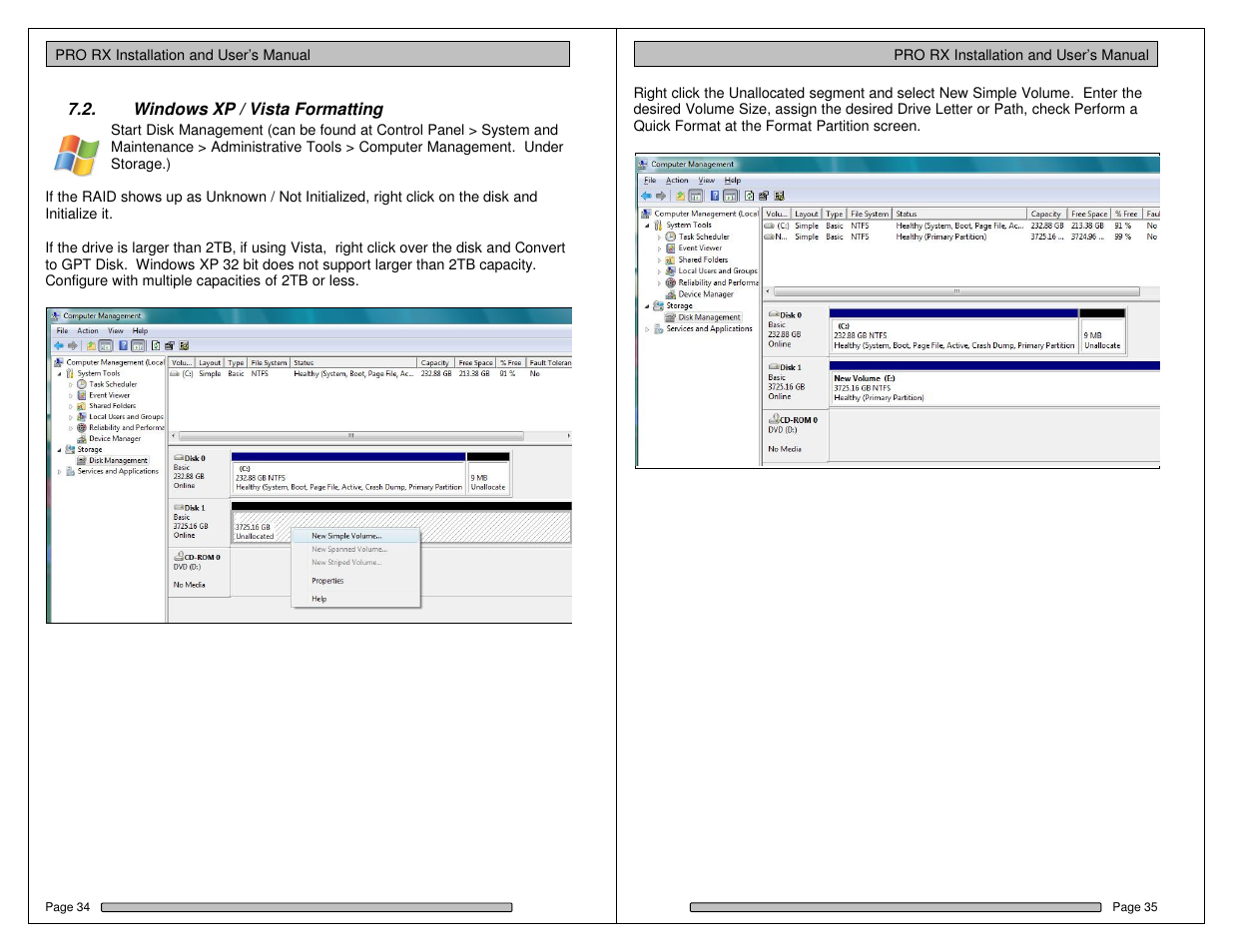Click the Refresh icon in page 34 screenshot toolbar
The image size is (1233, 952).
coord(156,346)
